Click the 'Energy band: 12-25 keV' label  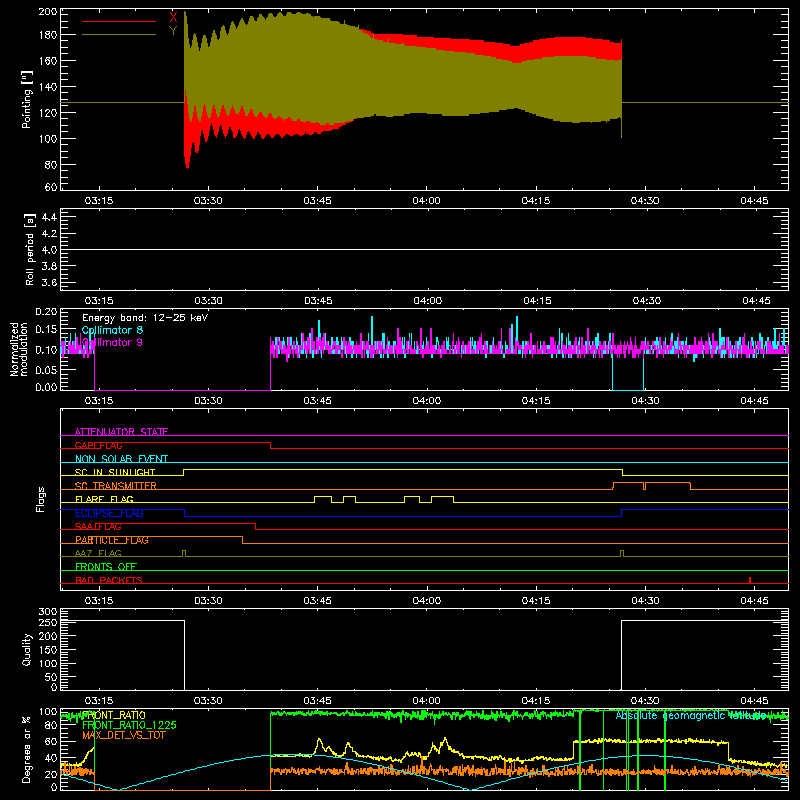pos(145,318)
